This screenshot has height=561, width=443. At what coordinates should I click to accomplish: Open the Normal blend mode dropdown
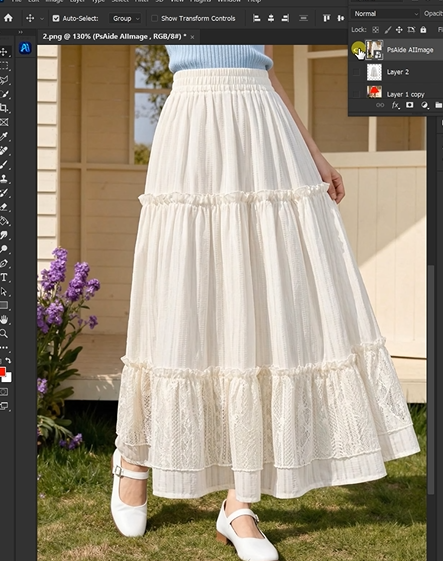point(385,14)
